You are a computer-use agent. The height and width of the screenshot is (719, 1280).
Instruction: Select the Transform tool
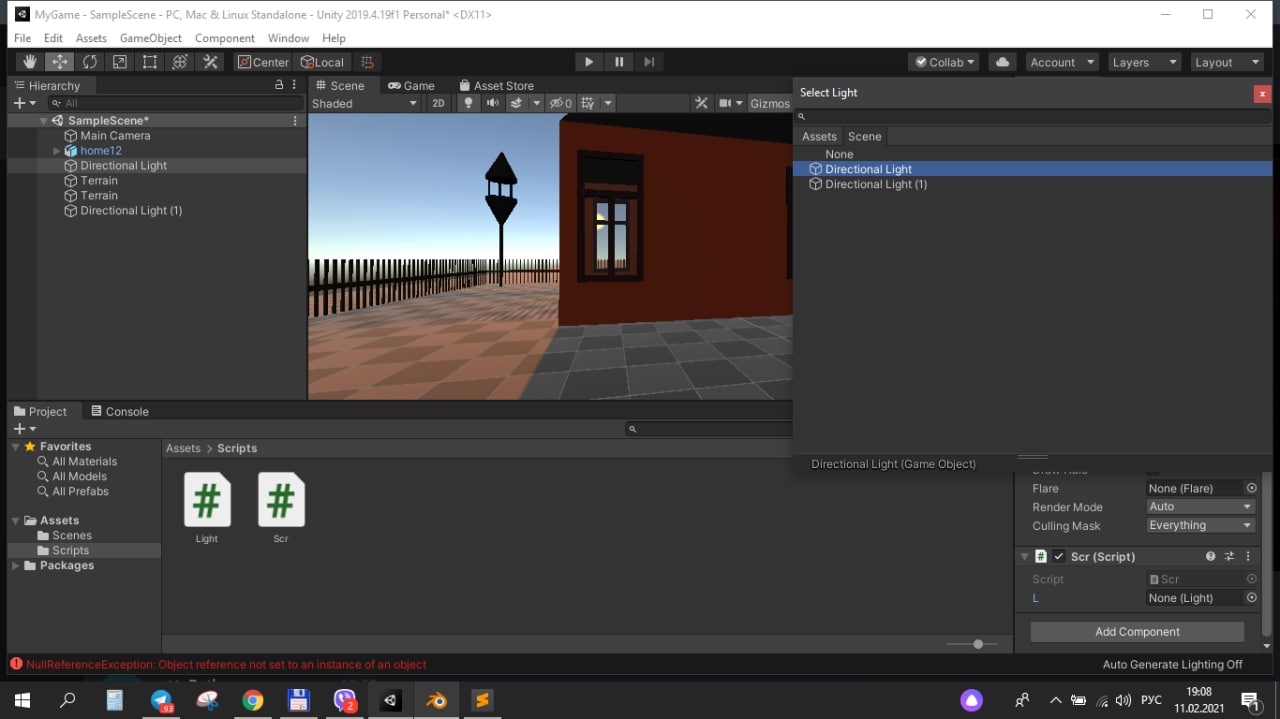point(180,62)
